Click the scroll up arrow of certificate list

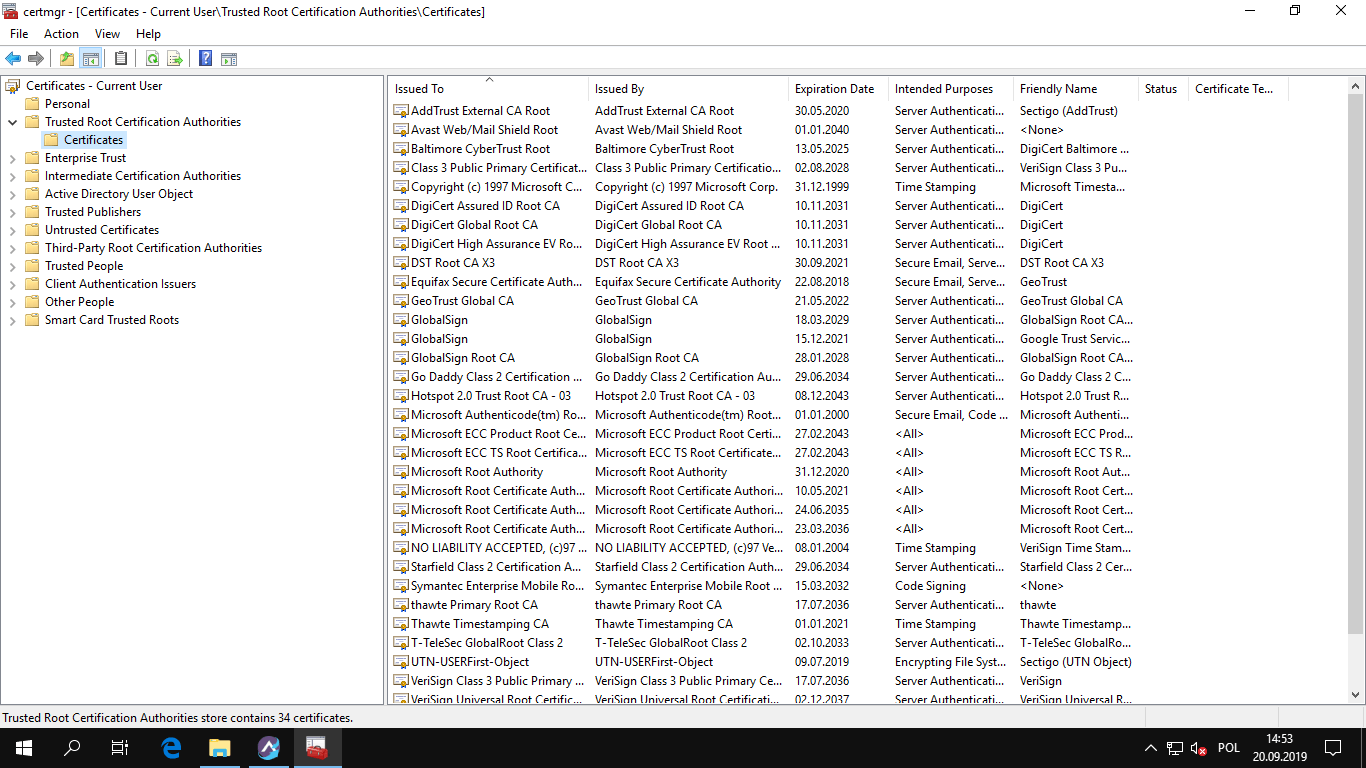[x=1356, y=87]
